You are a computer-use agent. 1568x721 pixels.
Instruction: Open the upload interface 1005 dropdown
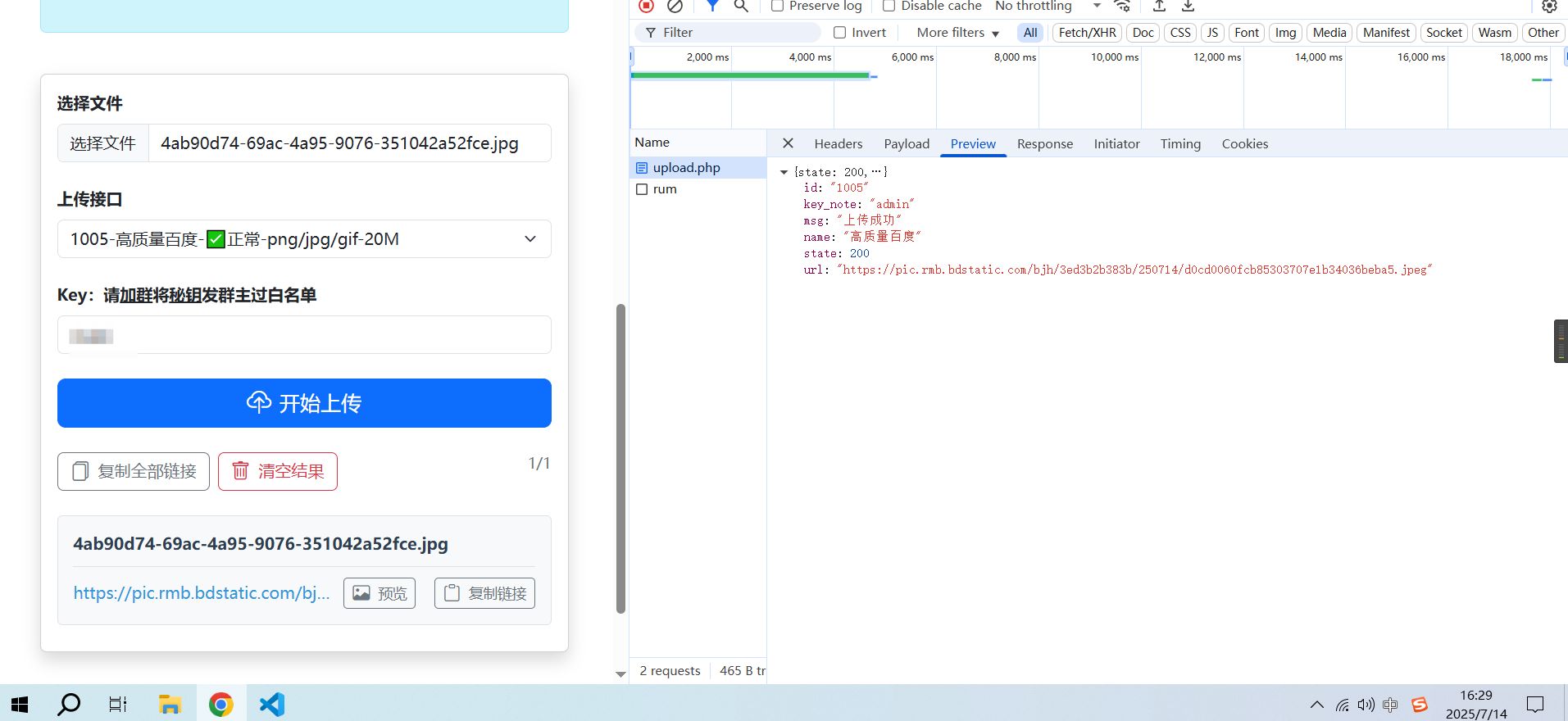click(x=304, y=239)
